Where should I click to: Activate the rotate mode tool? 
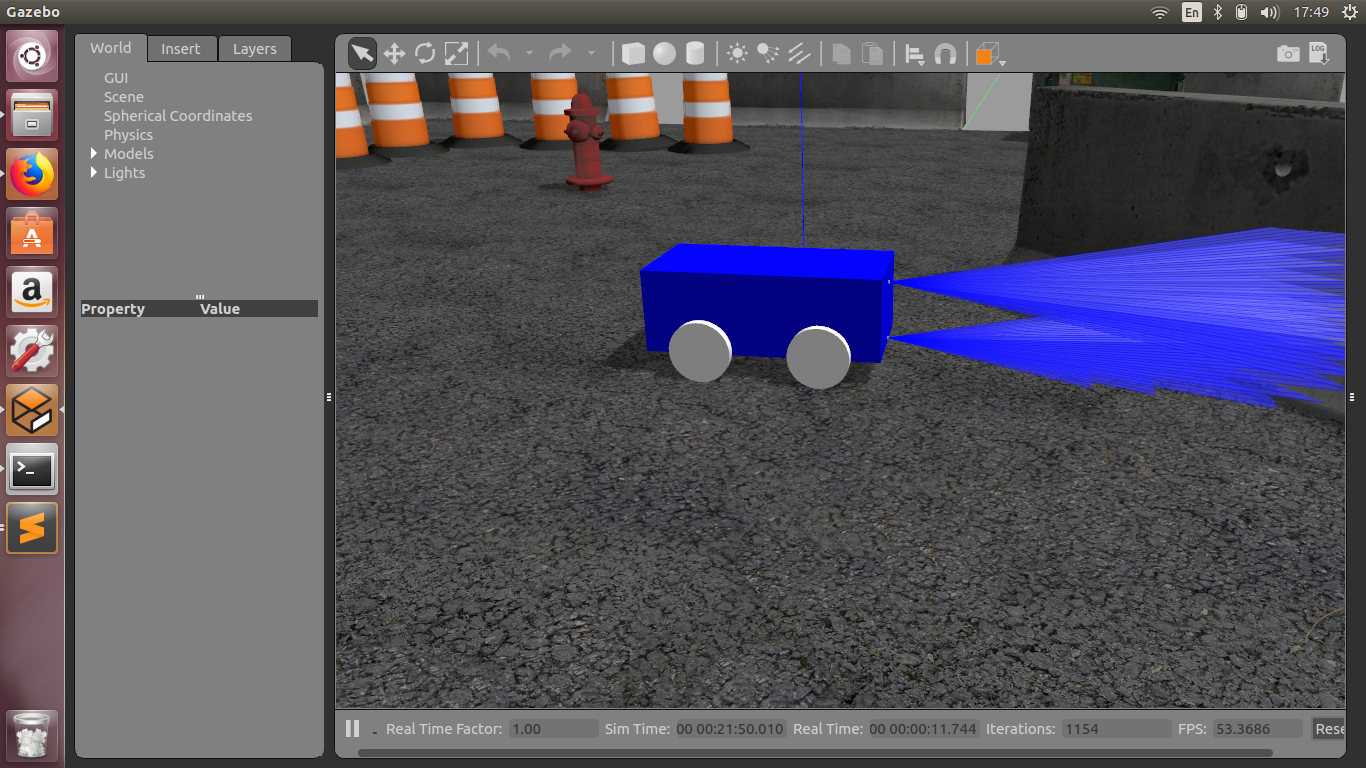pos(425,53)
